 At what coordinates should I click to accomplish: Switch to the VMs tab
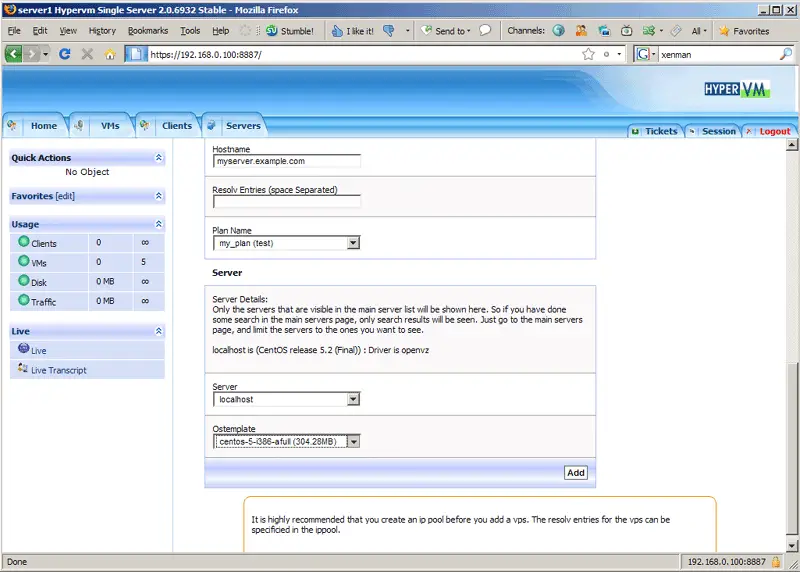110,126
